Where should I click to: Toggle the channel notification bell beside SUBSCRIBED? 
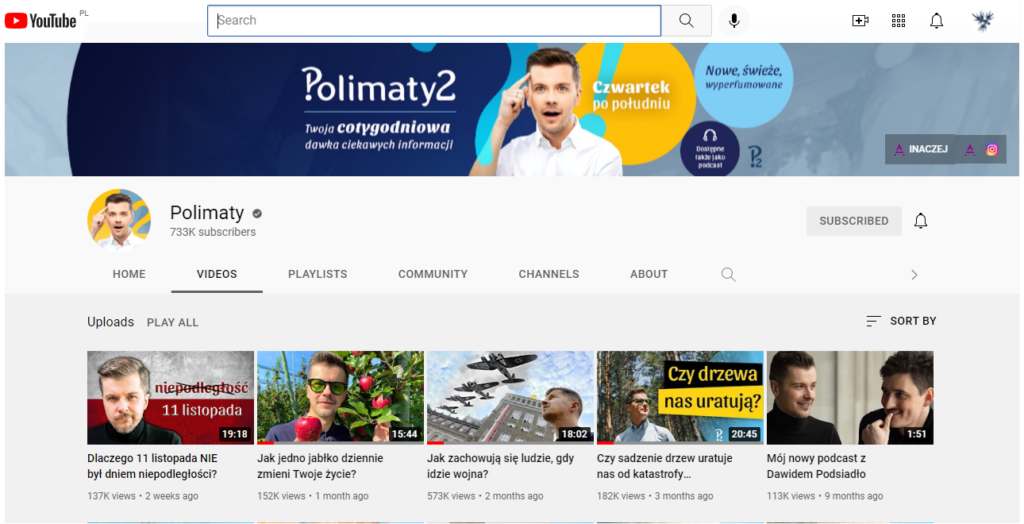(x=921, y=221)
